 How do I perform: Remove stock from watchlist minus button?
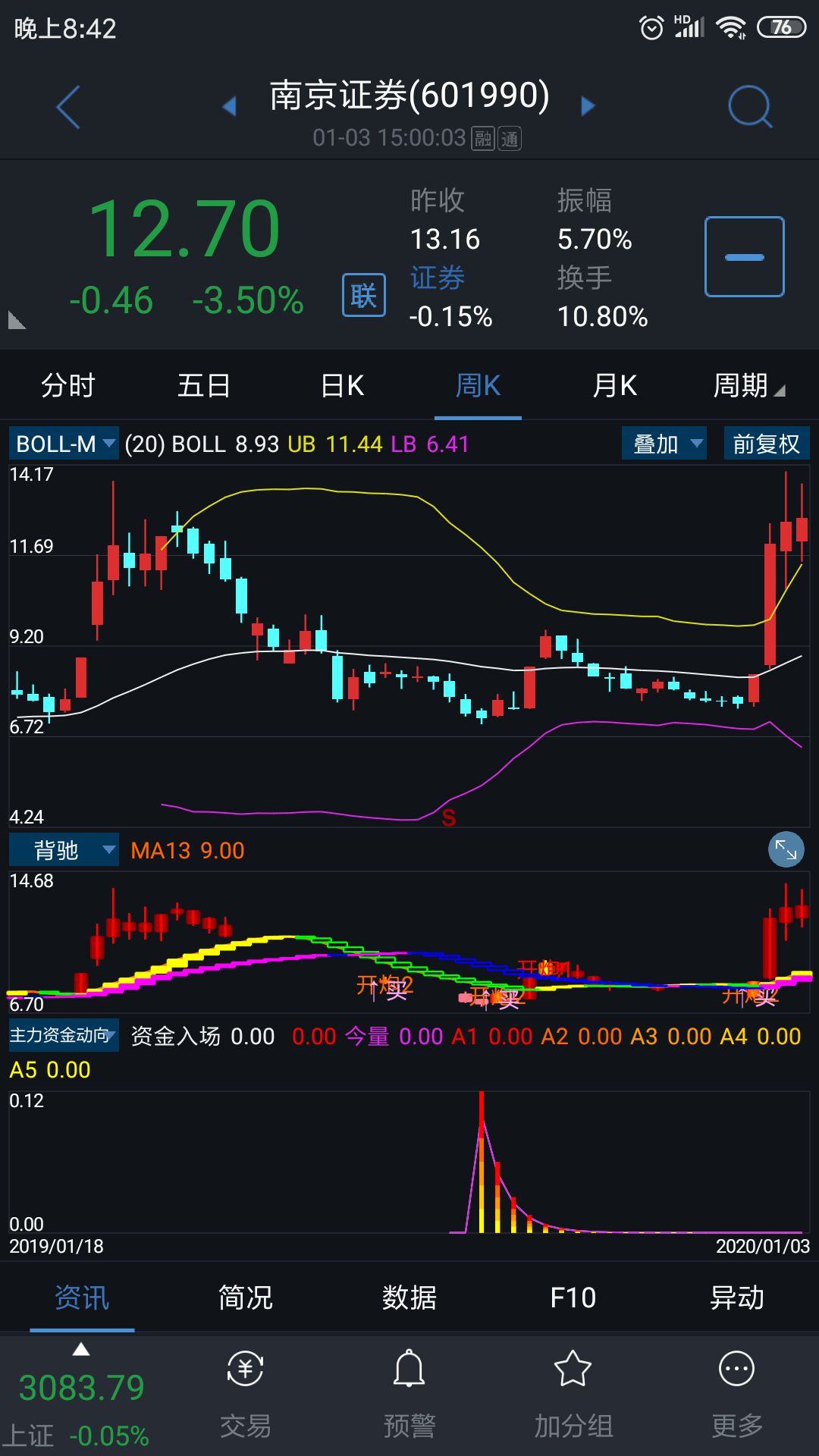click(745, 256)
